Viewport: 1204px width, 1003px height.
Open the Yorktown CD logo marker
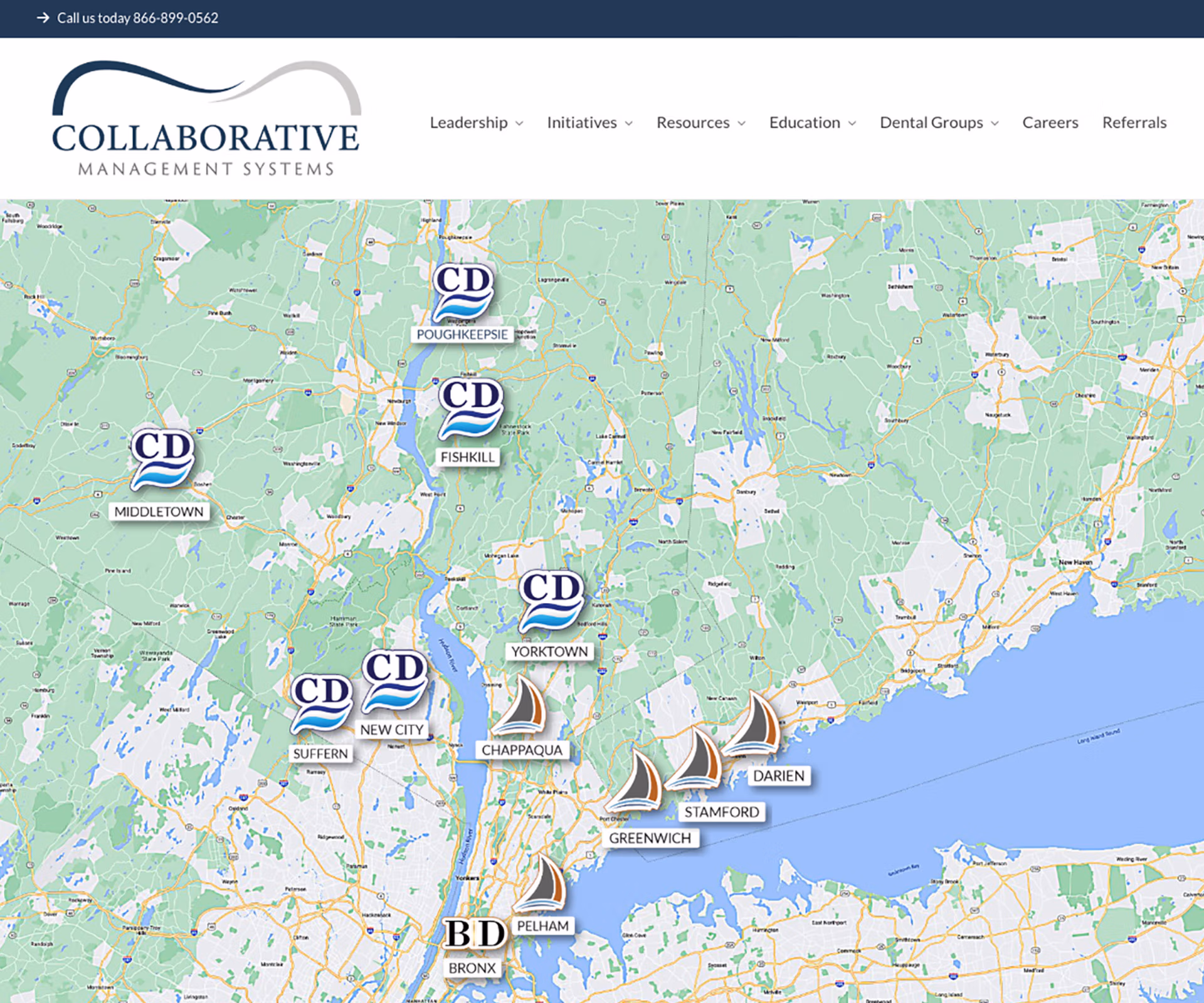coord(551,601)
